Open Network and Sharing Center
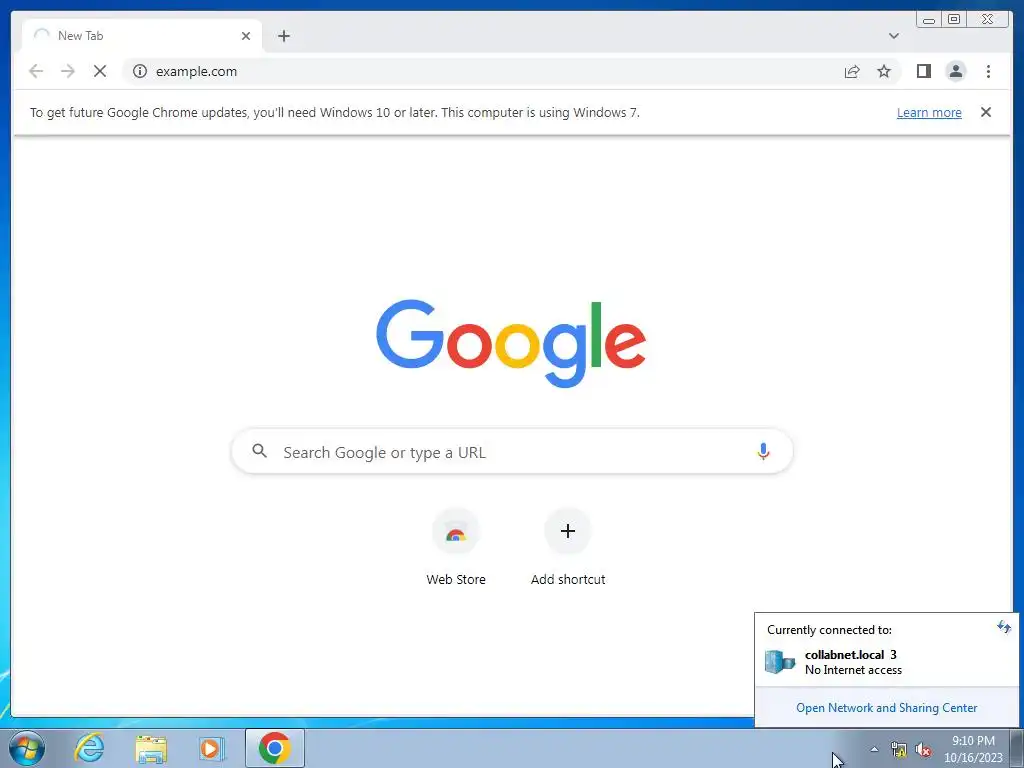The width and height of the screenshot is (1024, 768). tap(886, 708)
